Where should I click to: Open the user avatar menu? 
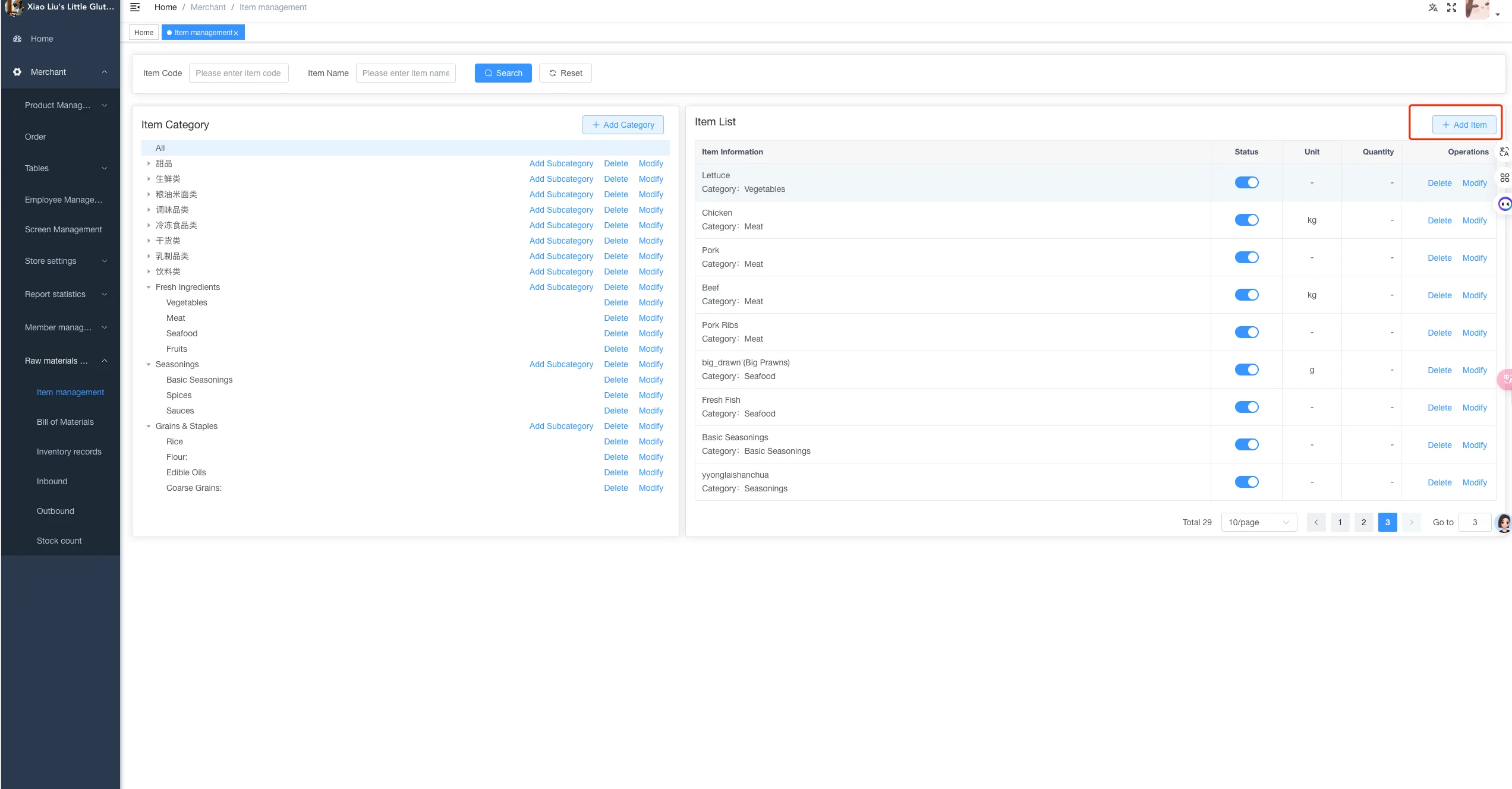(x=1478, y=8)
